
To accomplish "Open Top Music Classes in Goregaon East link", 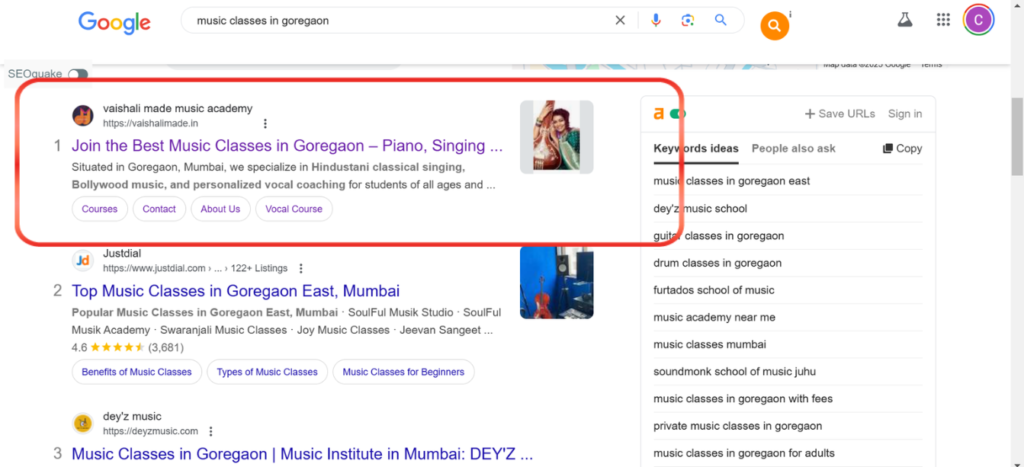I will (236, 291).
